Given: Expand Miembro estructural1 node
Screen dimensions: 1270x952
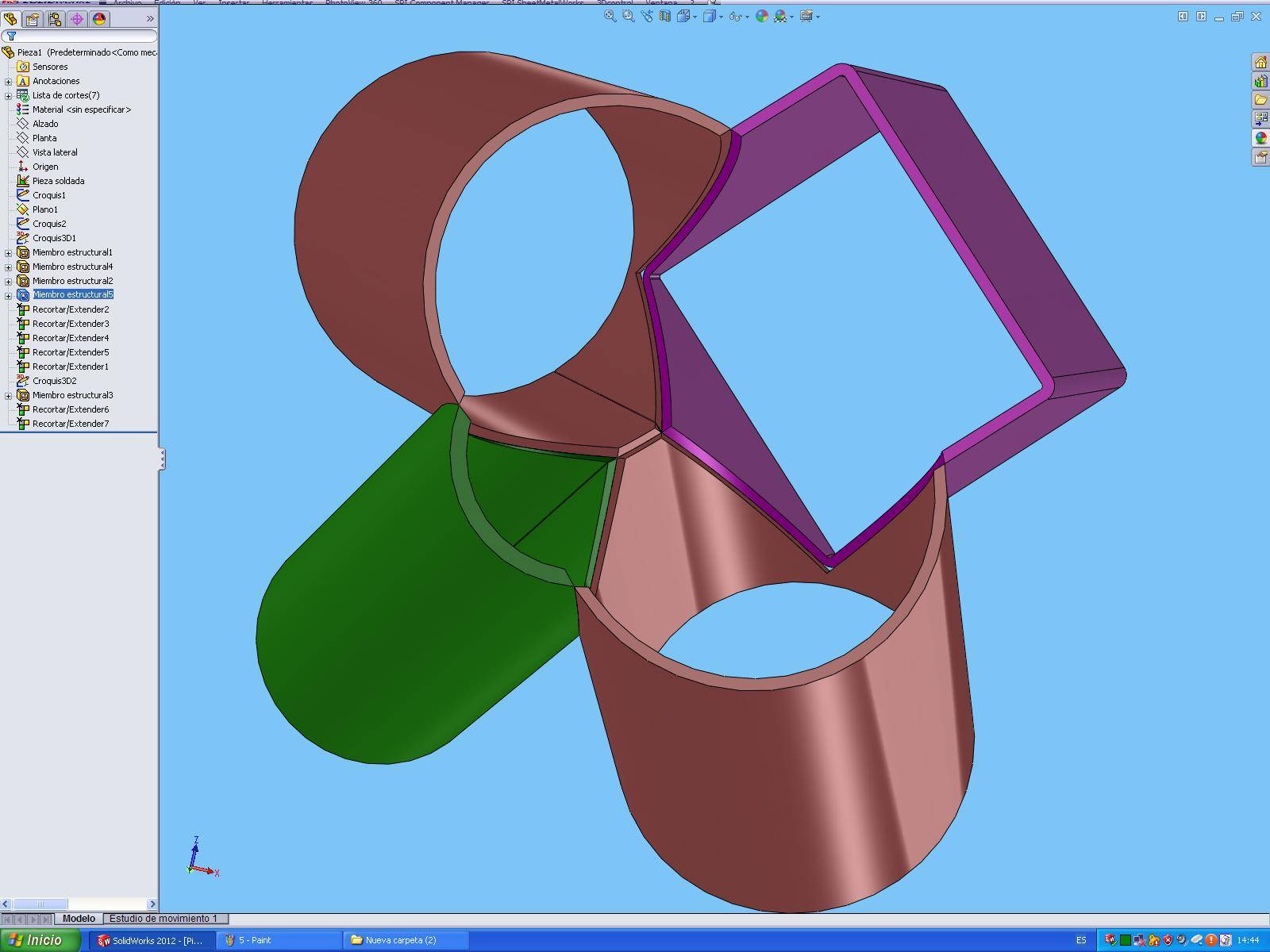Looking at the screenshot, I should 8,252.
